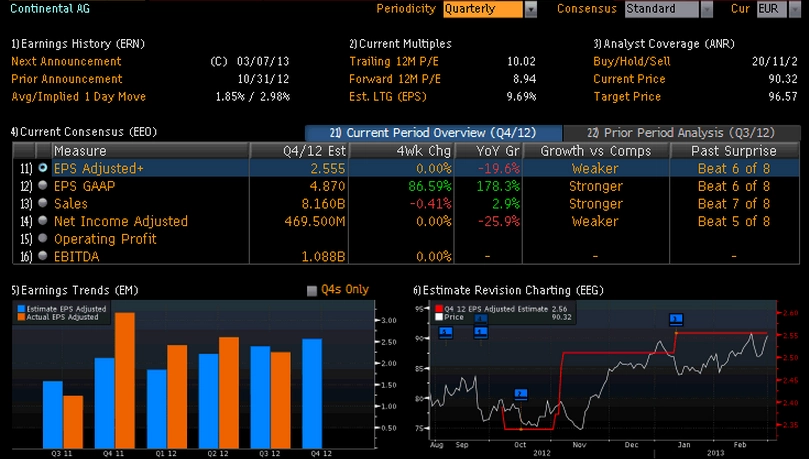The image size is (809, 459).
Task: Click the 469.500M Net Income estimate
Action: [x=315, y=221]
